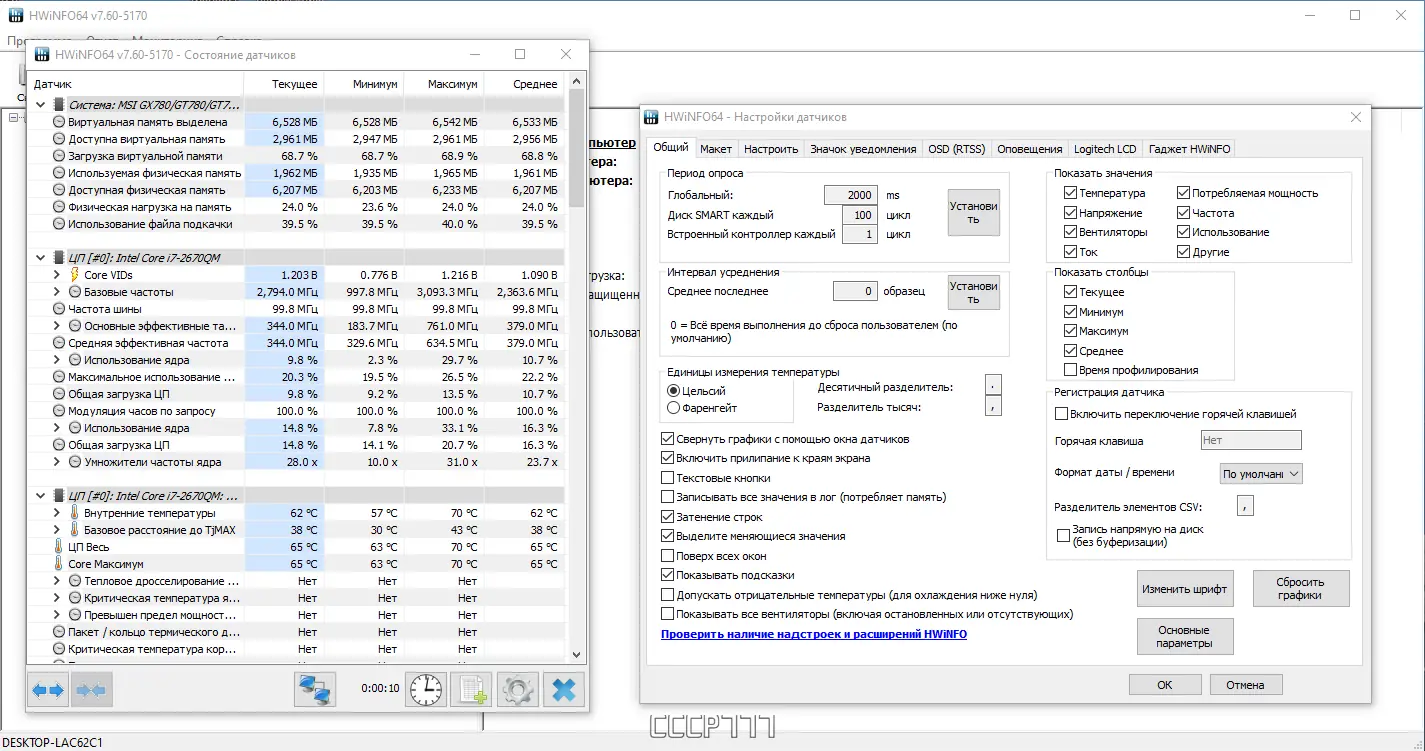Expand the Умножители частоты ядра row
Image resolution: width=1425 pixels, height=751 pixels.
(57, 462)
